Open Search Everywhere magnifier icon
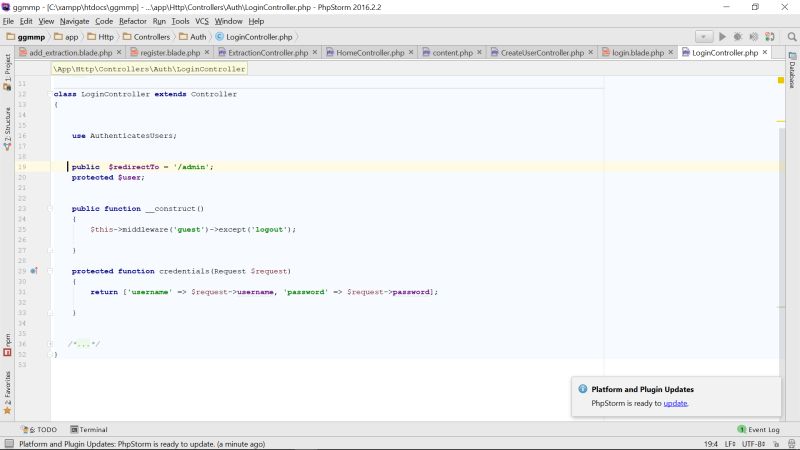Image resolution: width=800 pixels, height=450 pixels. 792,37
